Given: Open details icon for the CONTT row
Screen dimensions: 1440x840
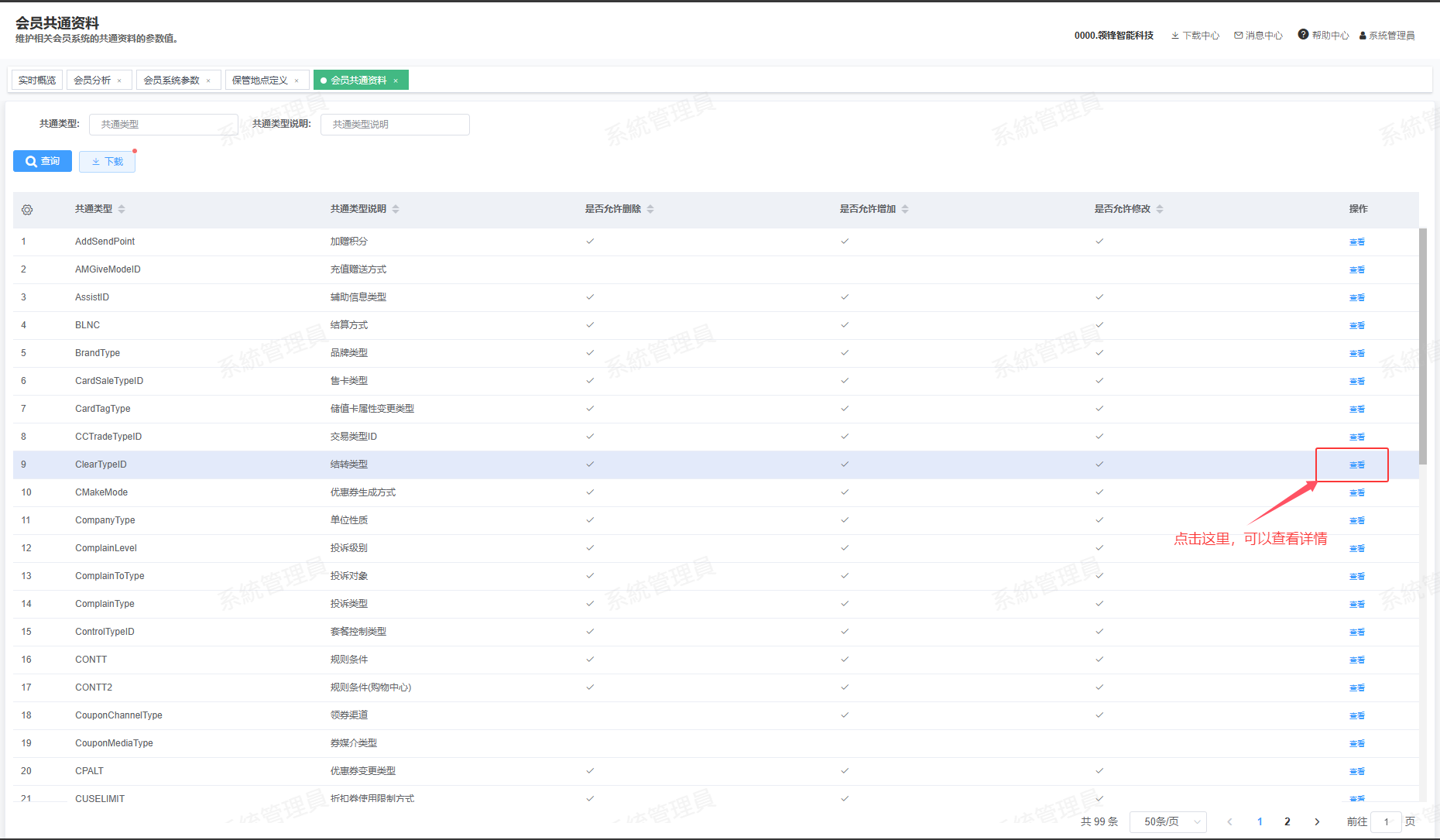Looking at the screenshot, I should 1356,660.
